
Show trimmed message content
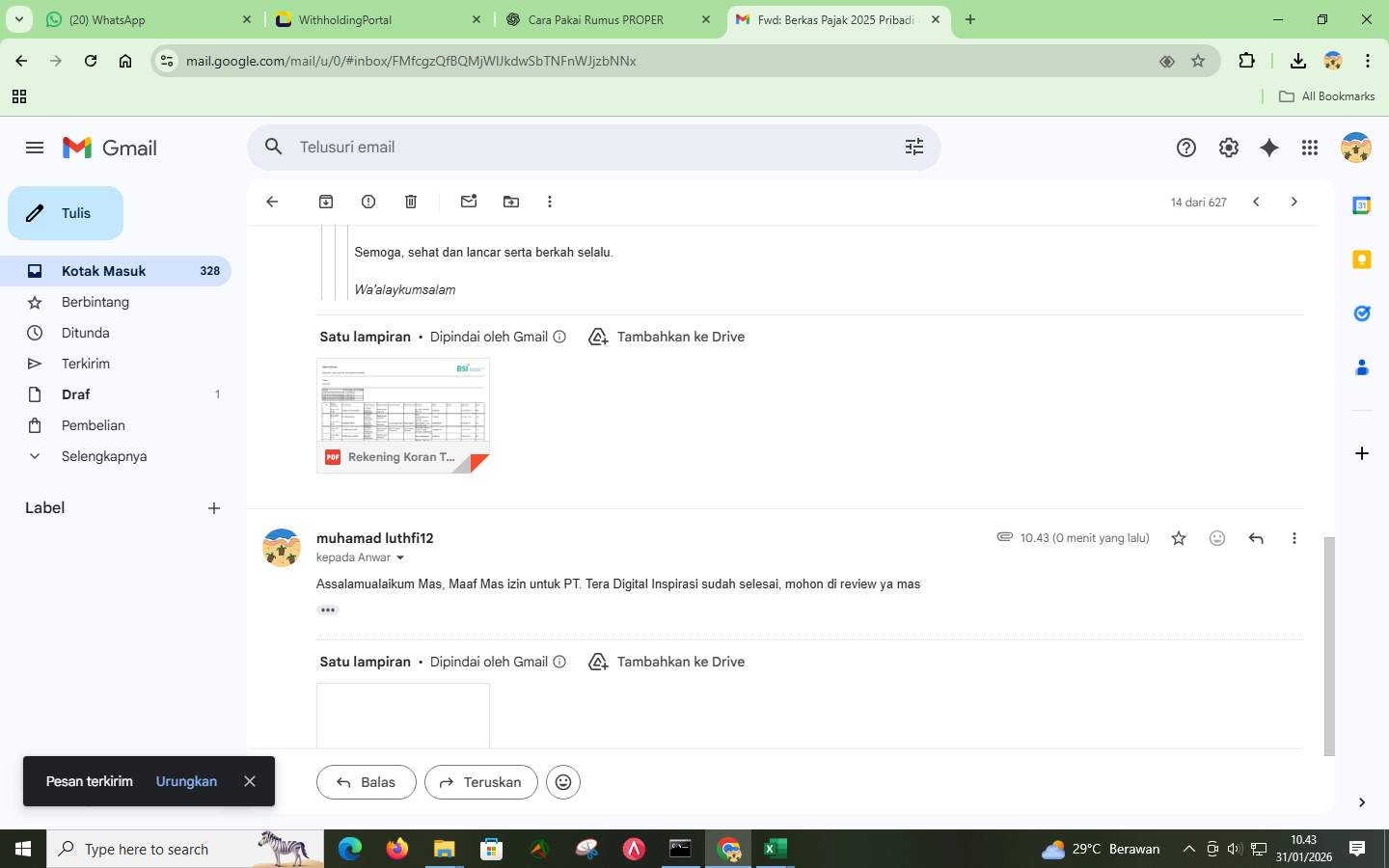(327, 610)
